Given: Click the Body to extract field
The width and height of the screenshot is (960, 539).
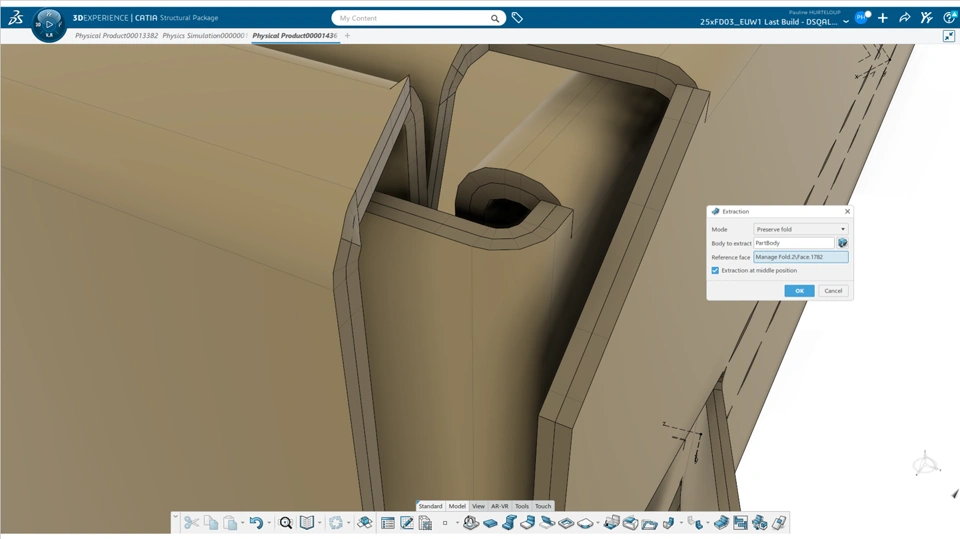Looking at the screenshot, I should 793,243.
